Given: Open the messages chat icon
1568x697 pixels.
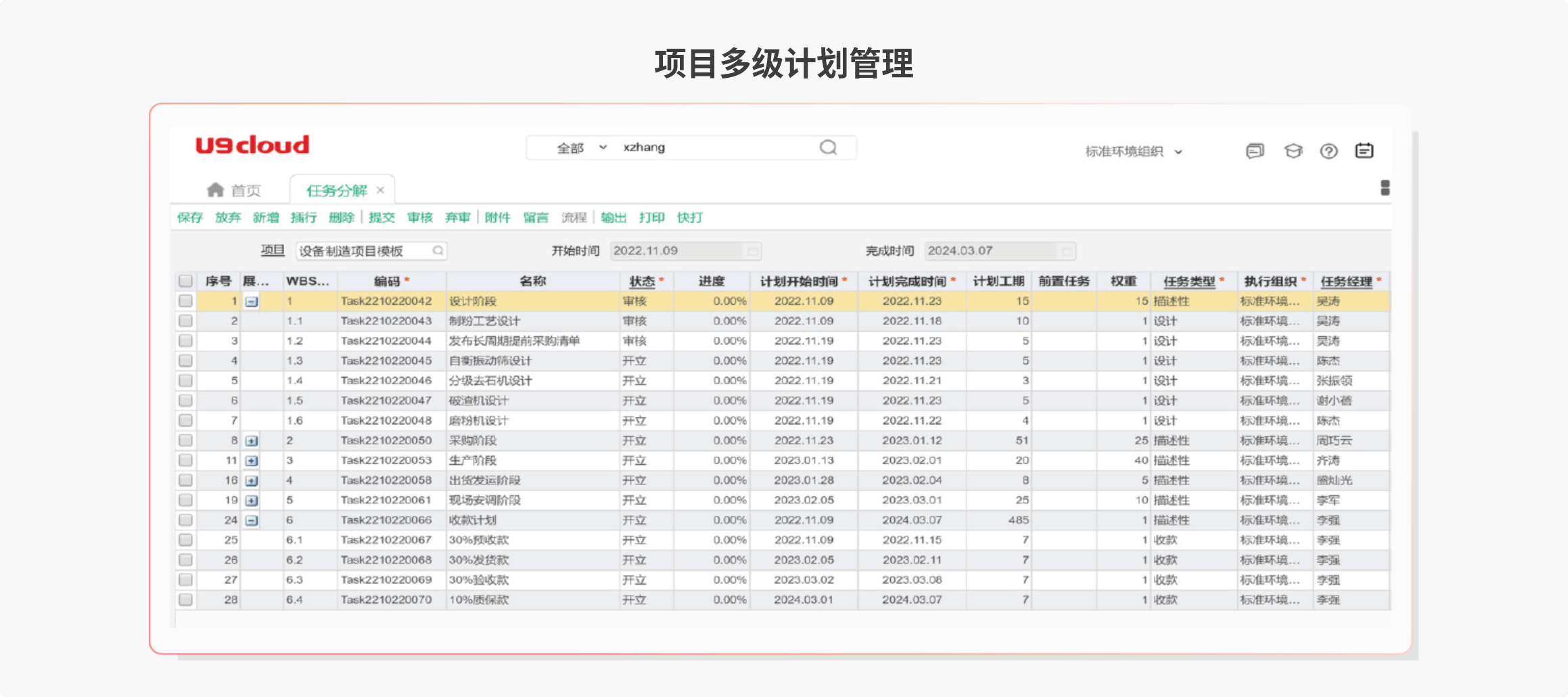Looking at the screenshot, I should pos(1255,151).
